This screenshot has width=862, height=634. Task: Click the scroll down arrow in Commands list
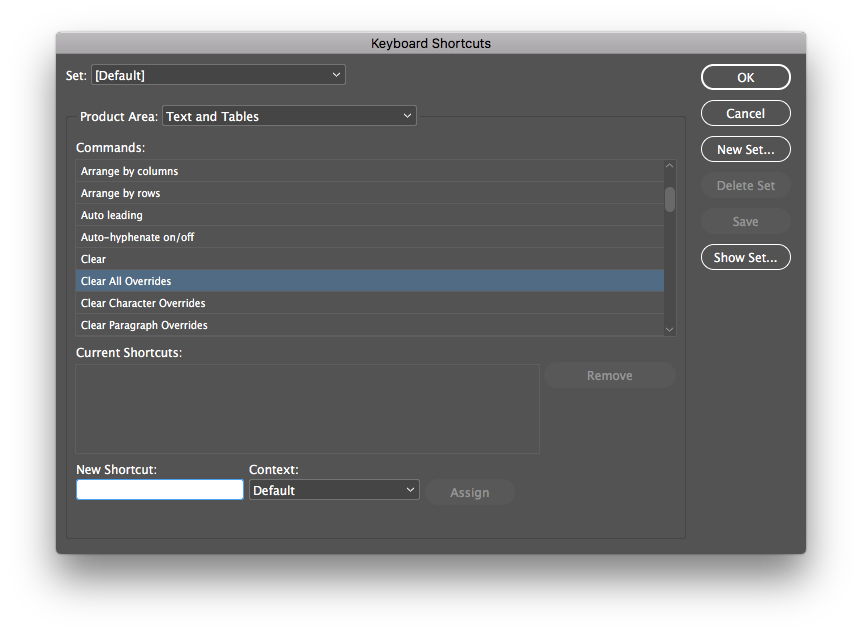click(669, 329)
